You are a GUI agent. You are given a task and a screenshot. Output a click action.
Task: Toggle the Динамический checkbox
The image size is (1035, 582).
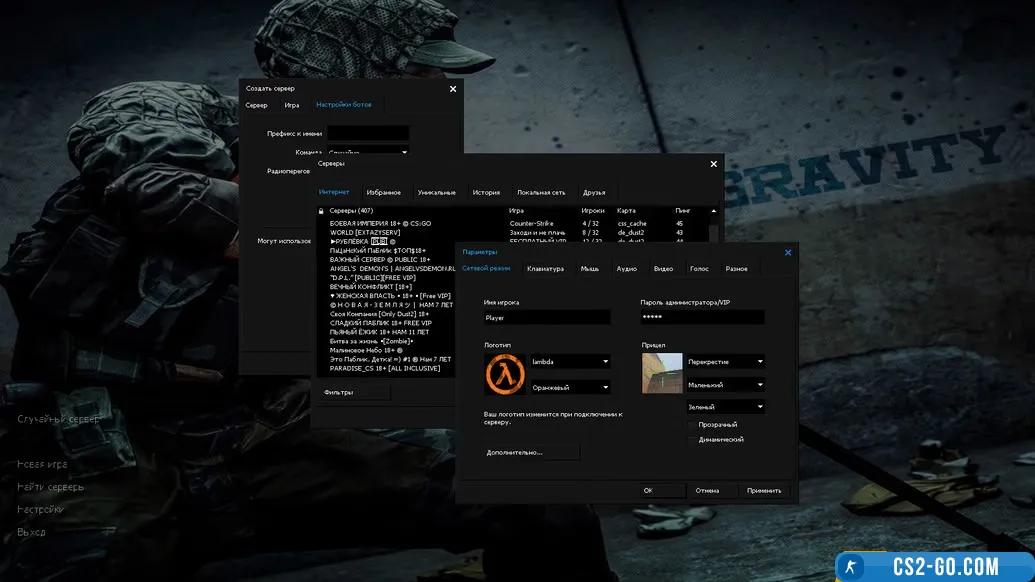(692, 439)
